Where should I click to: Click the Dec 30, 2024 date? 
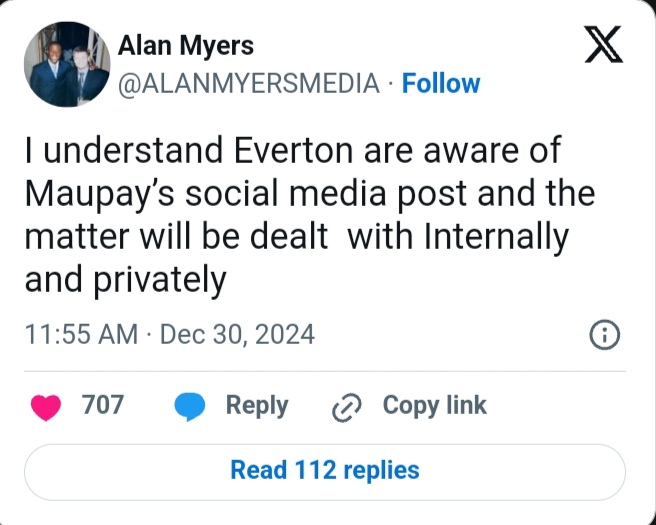(x=237, y=335)
